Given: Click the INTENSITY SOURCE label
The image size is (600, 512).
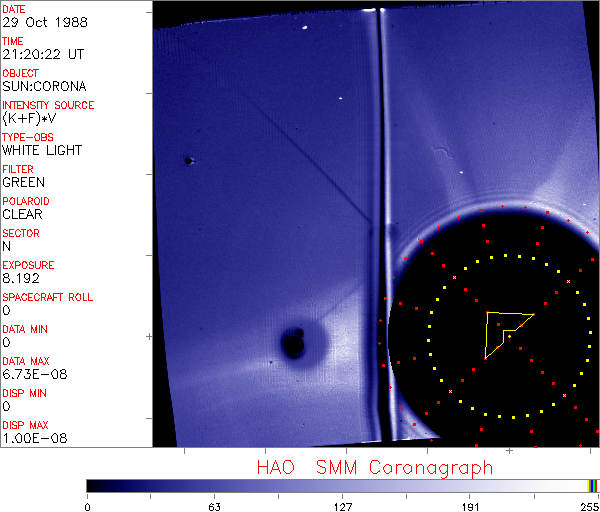Looking at the screenshot, I should 48,105.
